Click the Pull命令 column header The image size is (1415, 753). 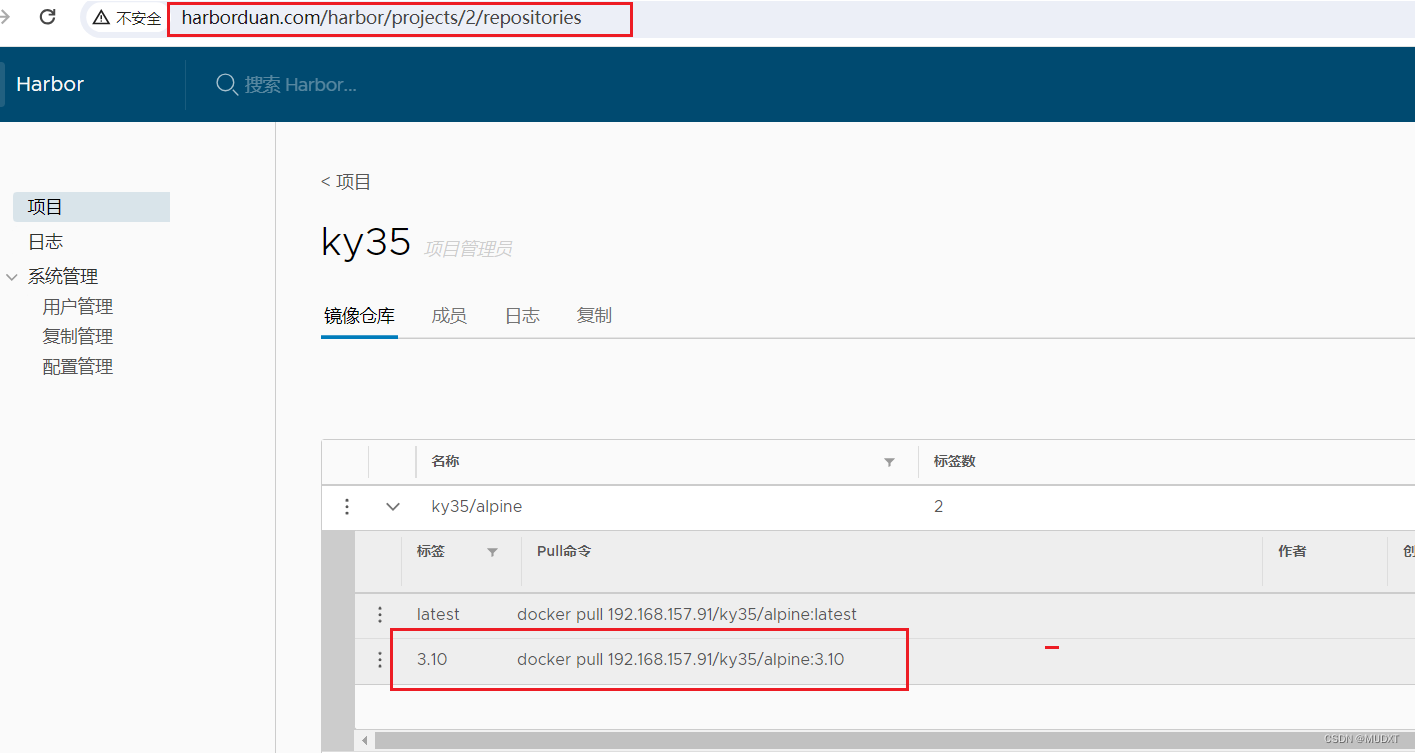564,552
